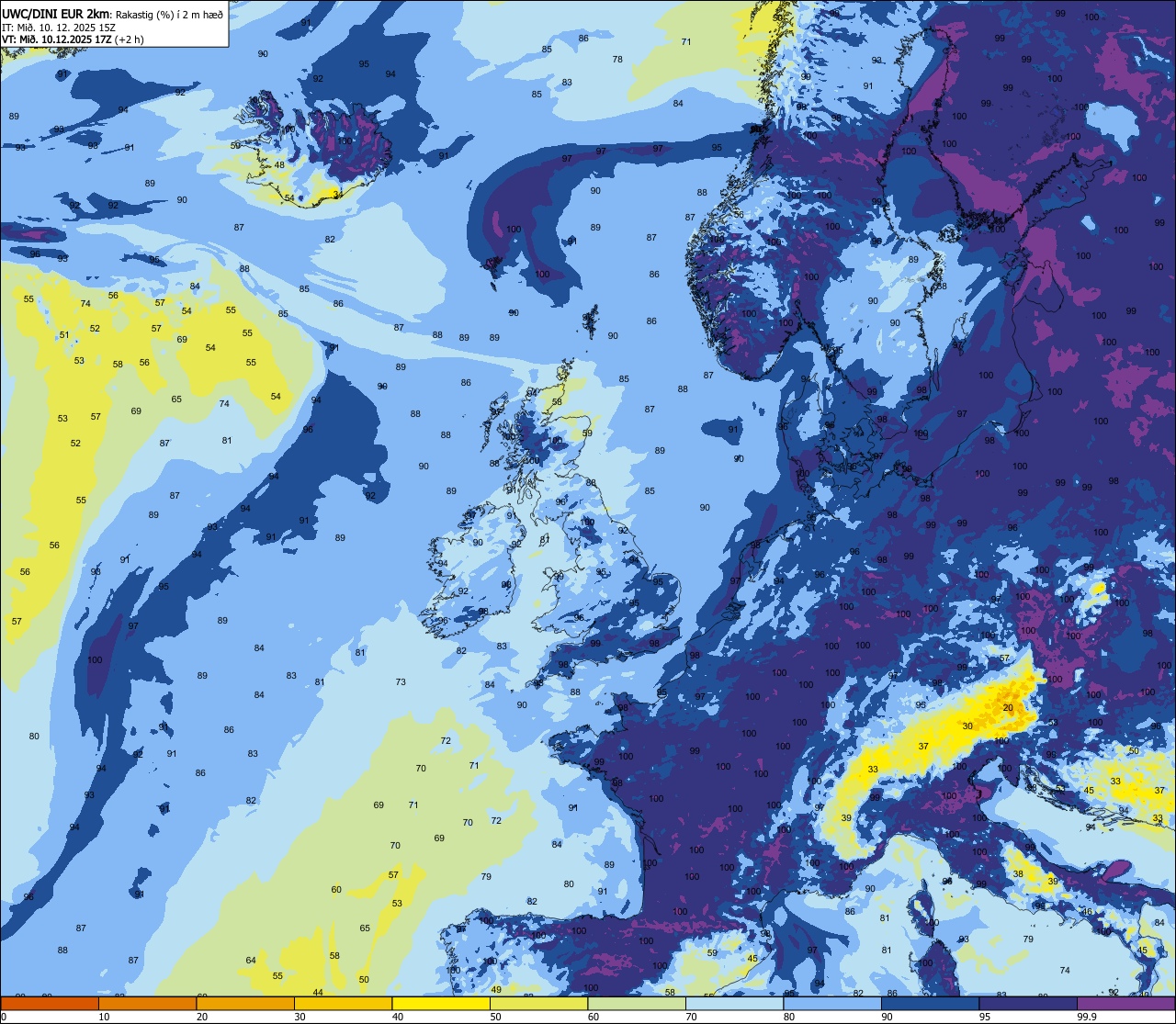This screenshot has height=1024, width=1176.
Task: Click the legend tick label 10
Action: tap(104, 1017)
